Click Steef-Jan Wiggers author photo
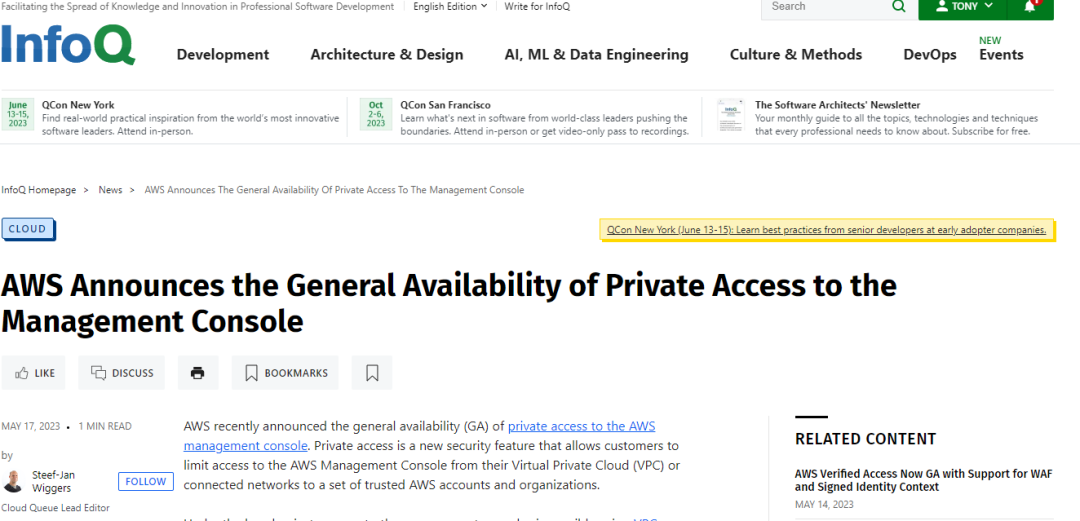 (x=12, y=481)
